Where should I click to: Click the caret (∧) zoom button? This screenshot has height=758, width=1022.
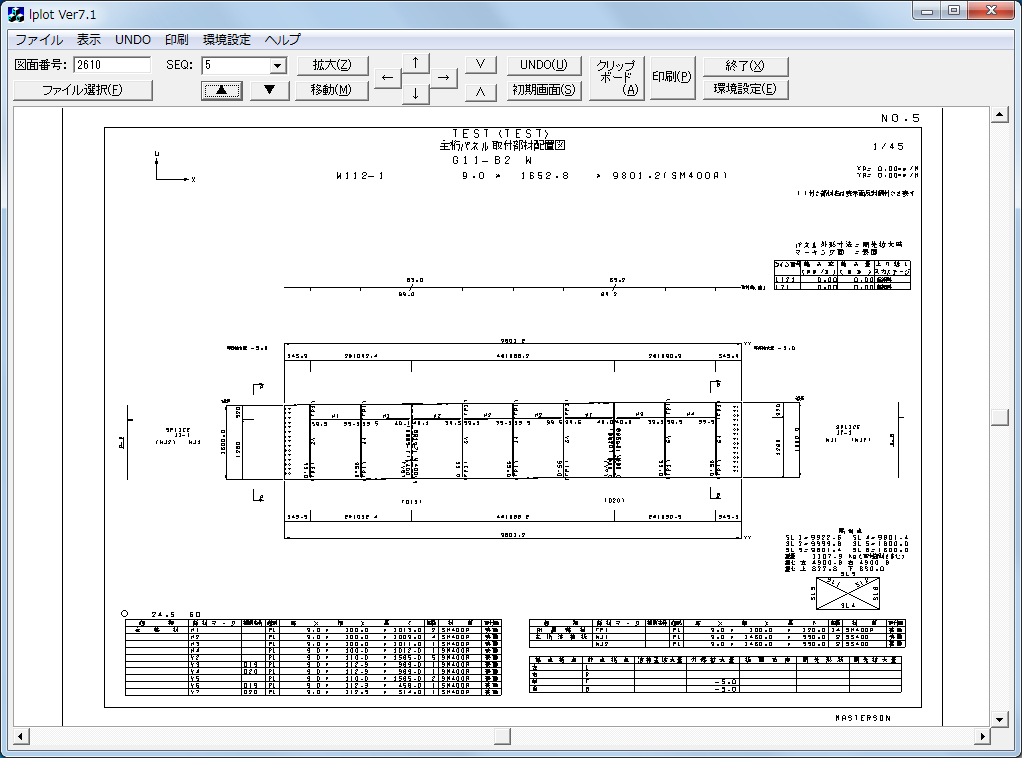coord(481,90)
